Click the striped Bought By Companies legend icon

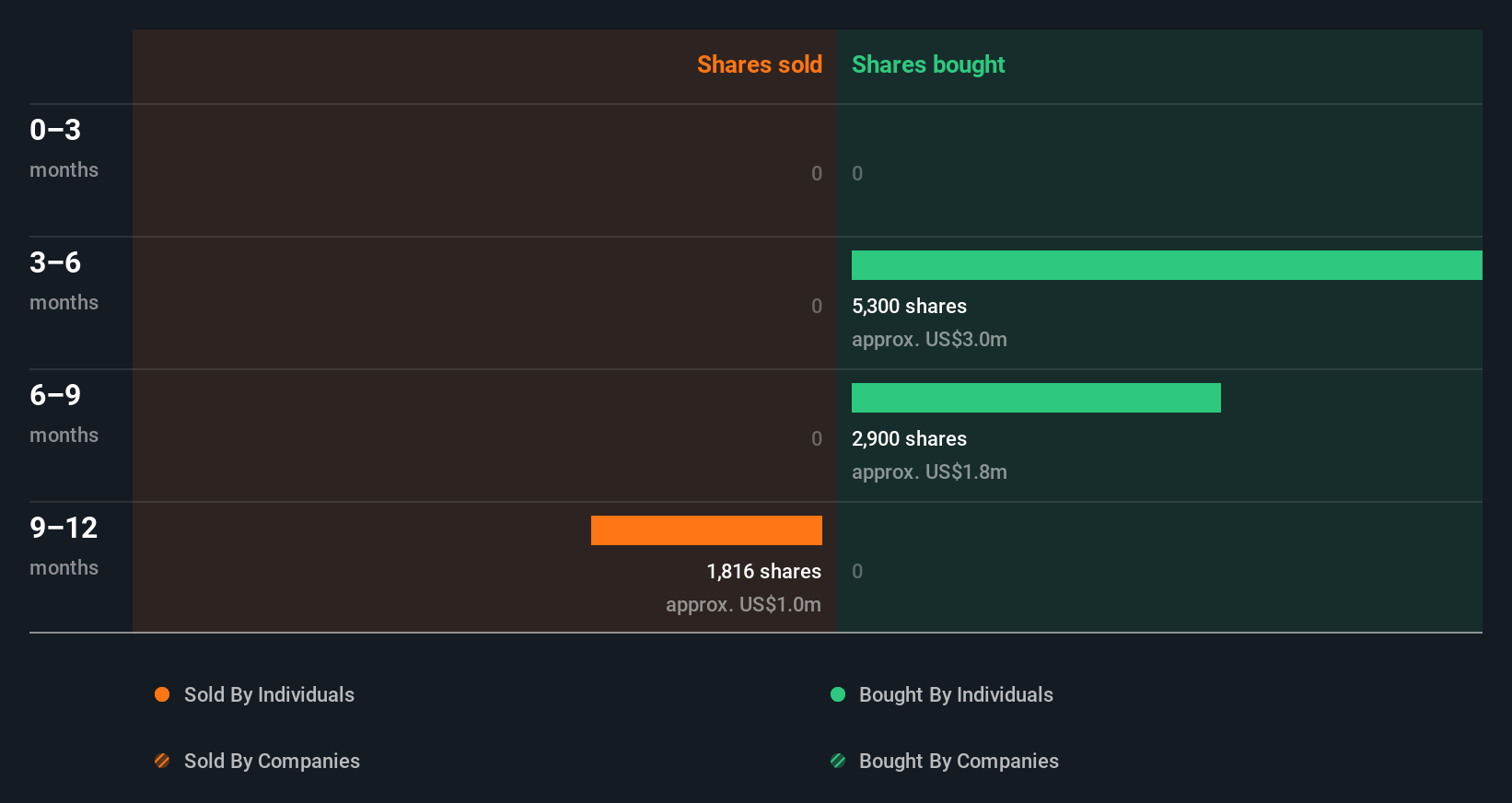pyautogui.click(x=838, y=761)
